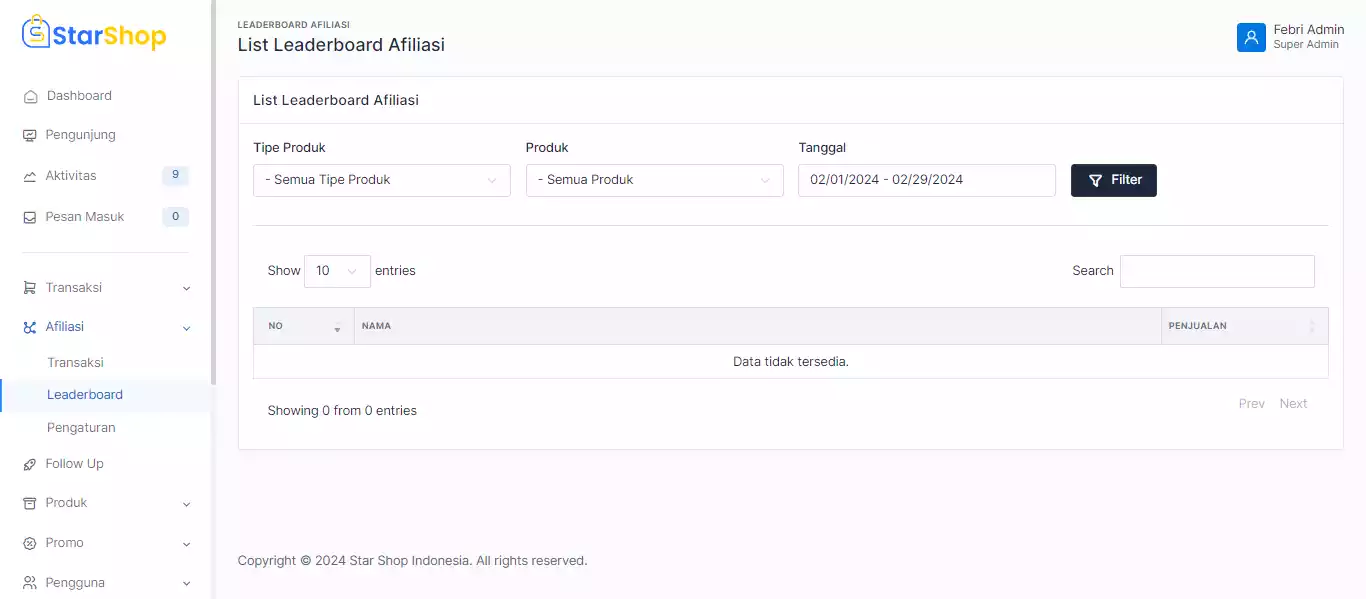The height and width of the screenshot is (599, 1366).
Task: Click the Promo discount icon
Action: 30,543
